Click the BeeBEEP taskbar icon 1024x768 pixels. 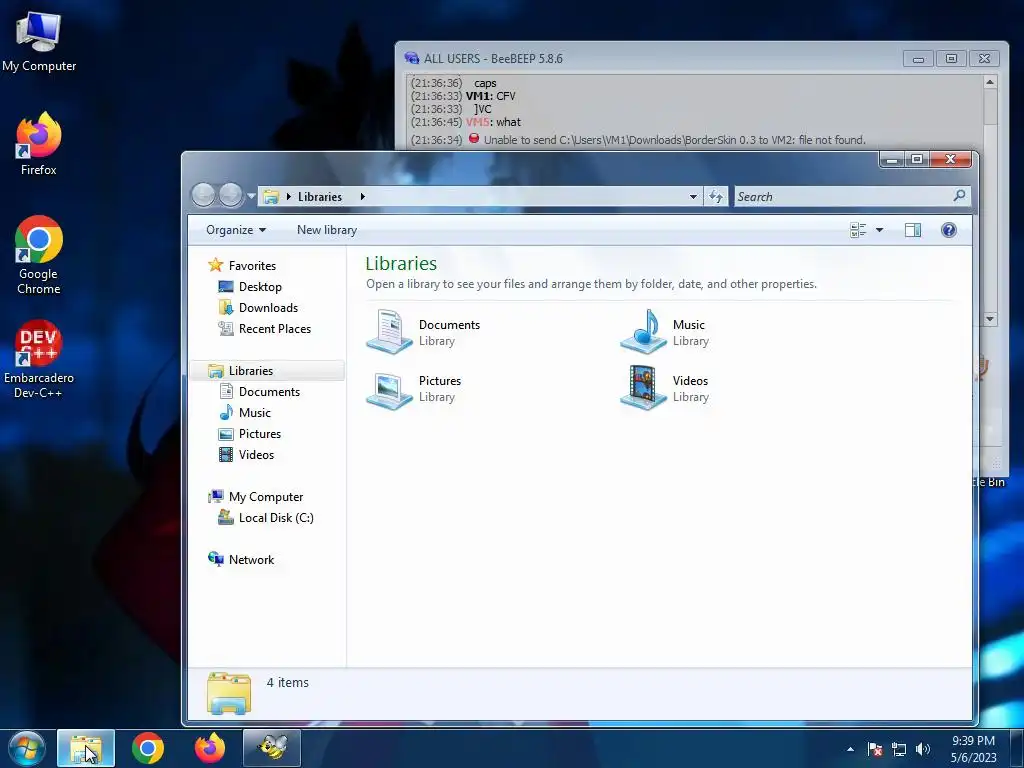click(x=272, y=748)
